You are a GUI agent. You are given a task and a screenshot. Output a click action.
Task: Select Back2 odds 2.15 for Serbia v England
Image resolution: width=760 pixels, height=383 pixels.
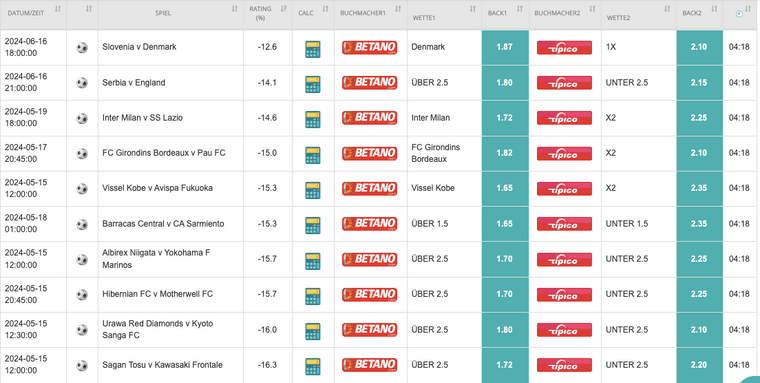(x=699, y=83)
